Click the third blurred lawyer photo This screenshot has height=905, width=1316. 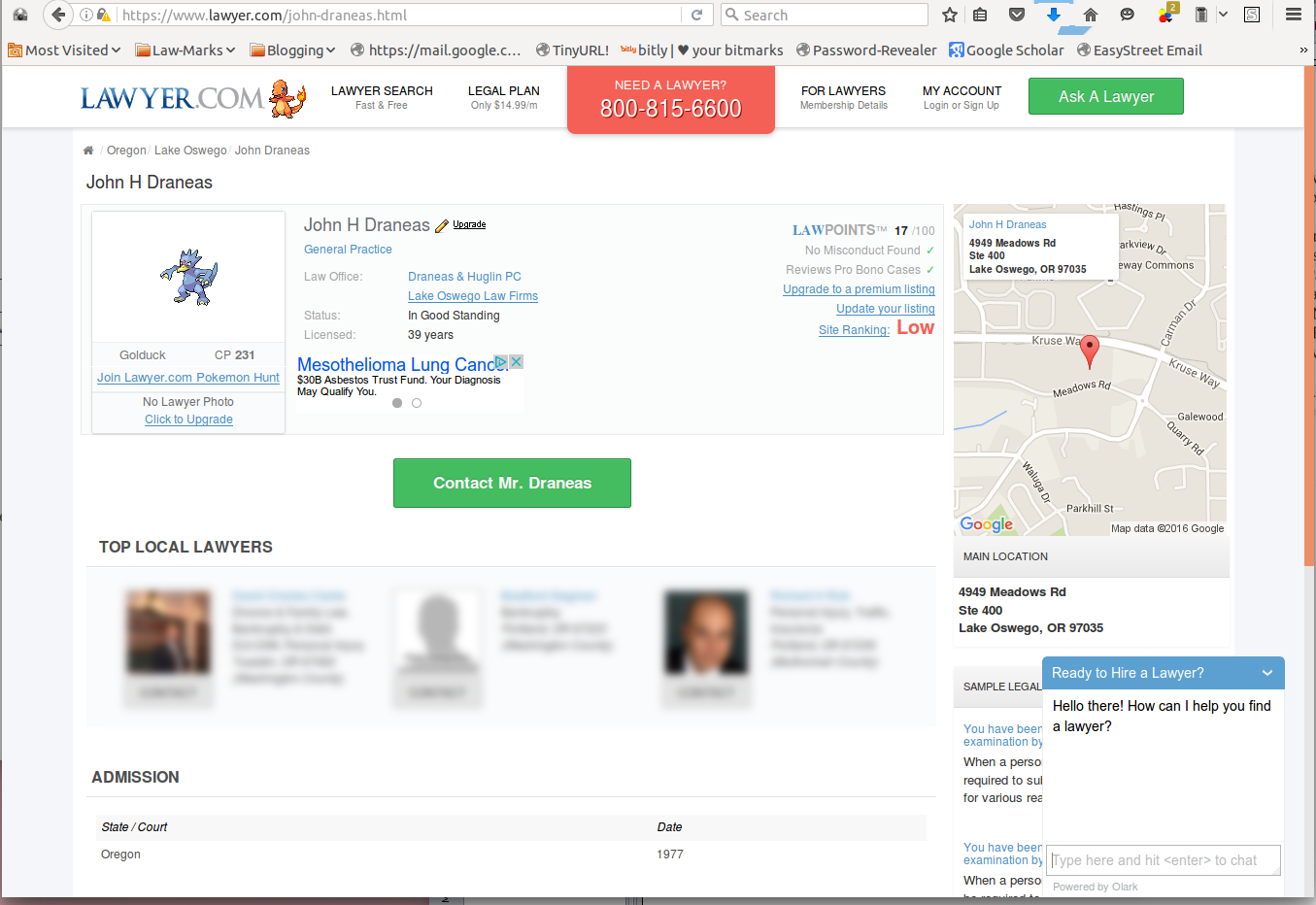tap(706, 631)
